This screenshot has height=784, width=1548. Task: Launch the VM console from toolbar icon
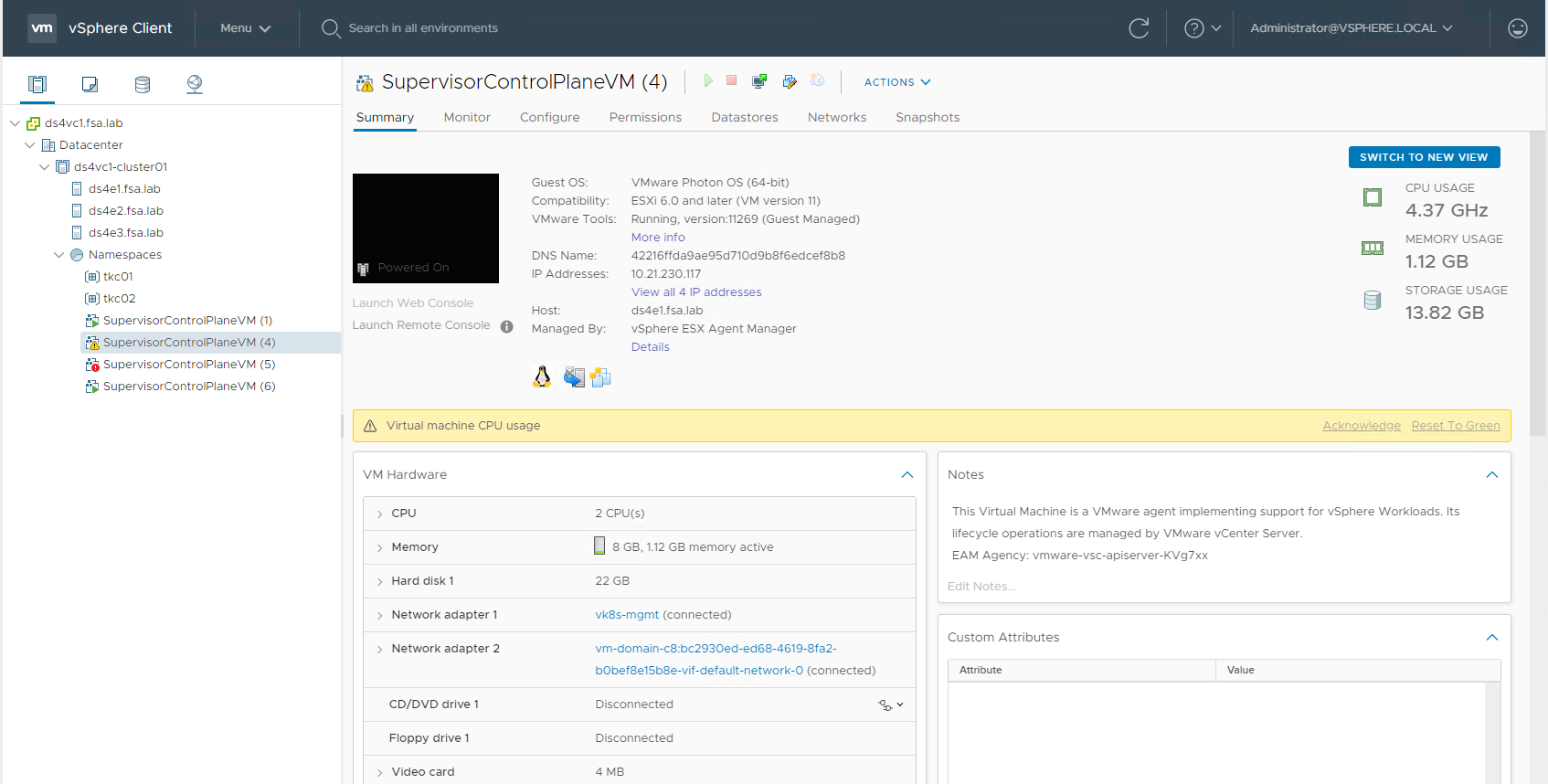pos(759,81)
